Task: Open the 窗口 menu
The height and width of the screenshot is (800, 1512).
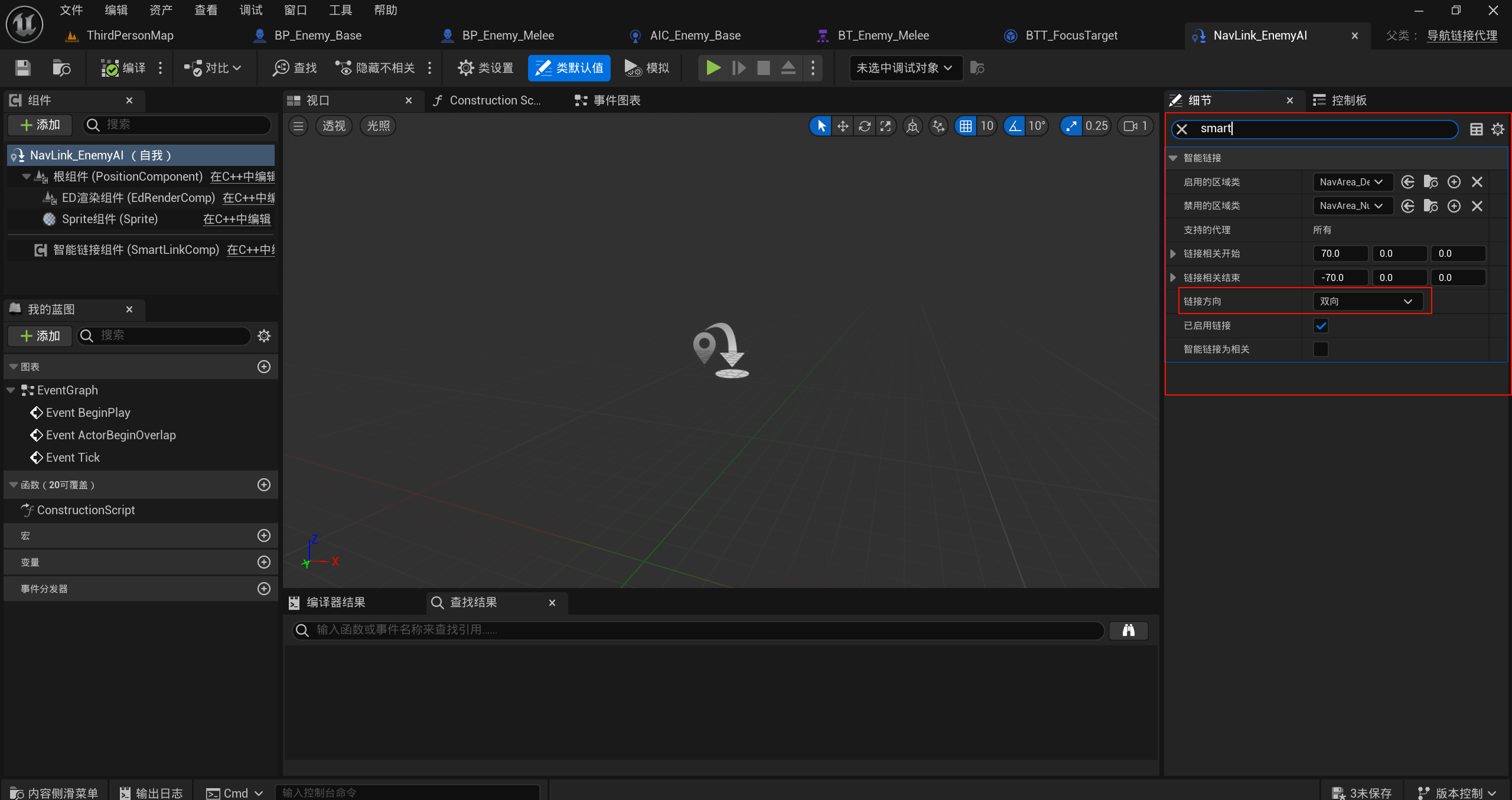Action: (295, 10)
